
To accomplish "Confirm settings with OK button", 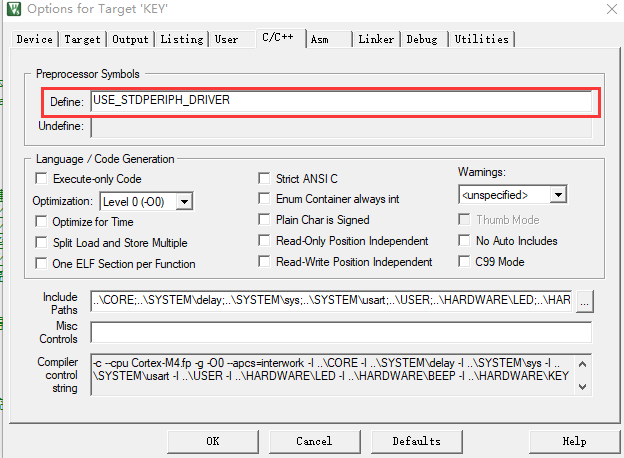I will [x=213, y=442].
